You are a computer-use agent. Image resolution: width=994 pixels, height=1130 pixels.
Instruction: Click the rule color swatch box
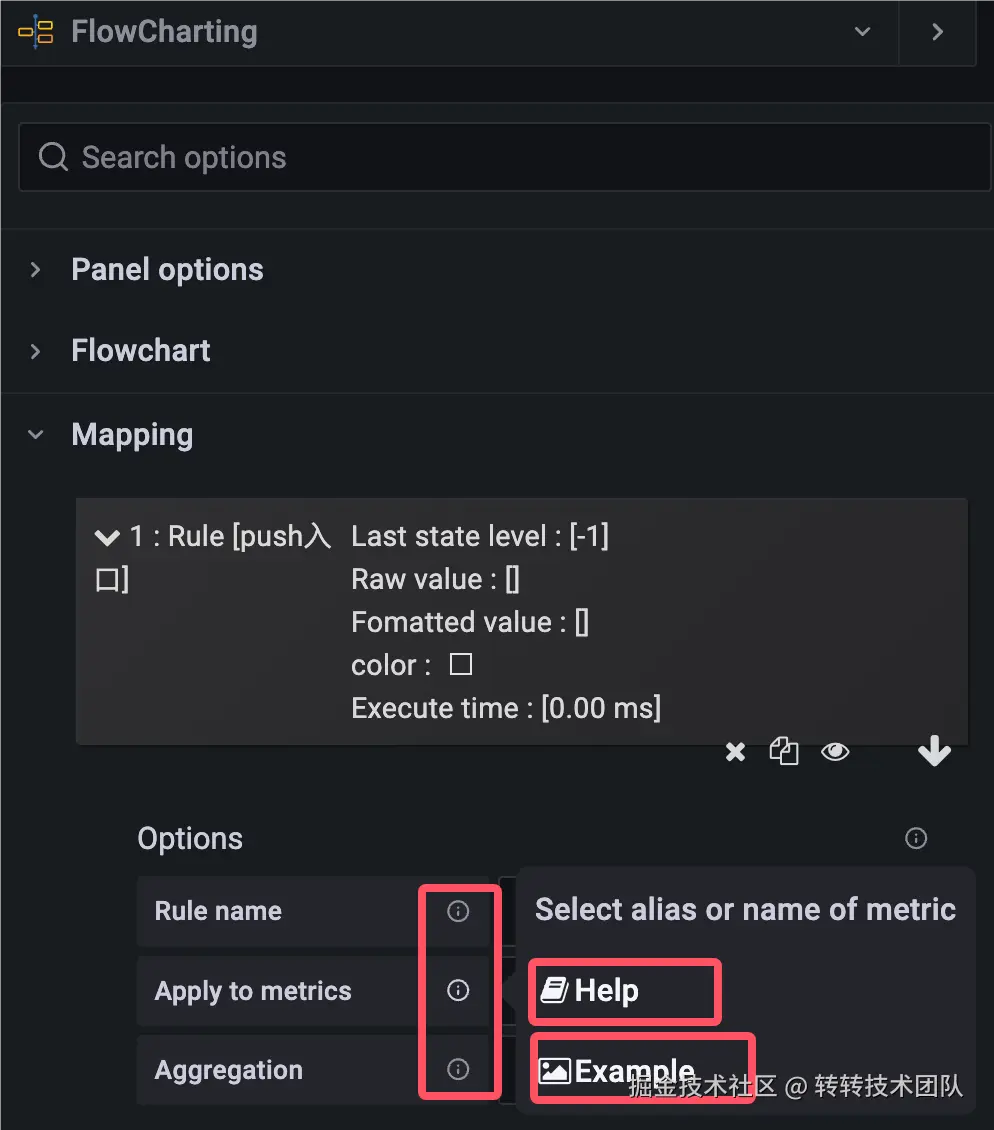click(461, 665)
